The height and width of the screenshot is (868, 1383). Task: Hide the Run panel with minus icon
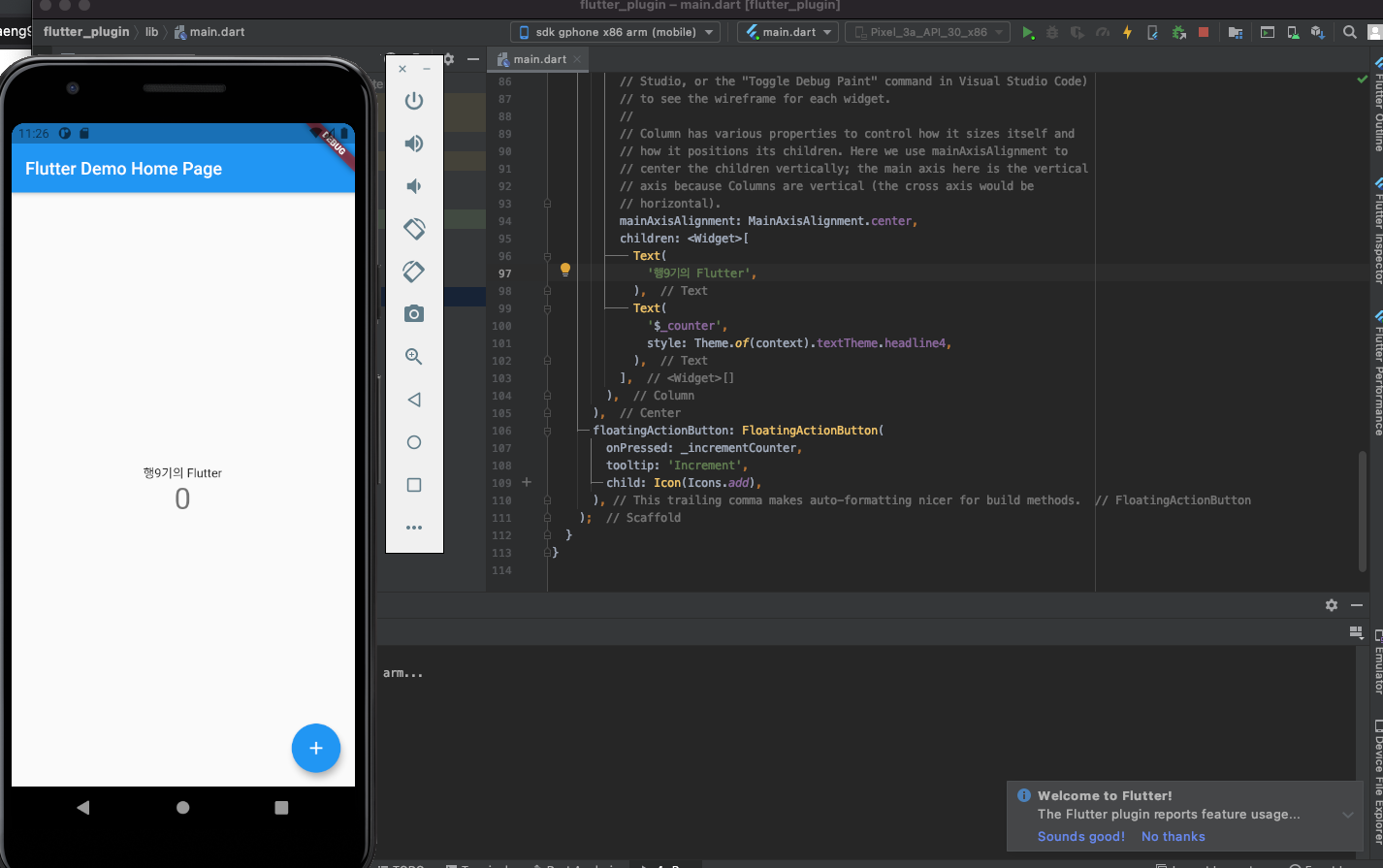(x=1357, y=605)
